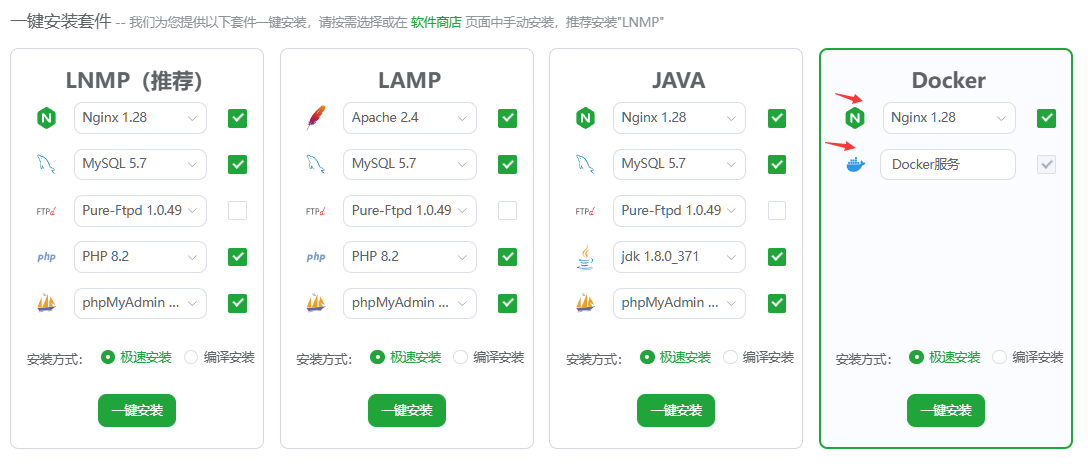Click the MySQL dolphin icon in LAMP

pyautogui.click(x=316, y=164)
